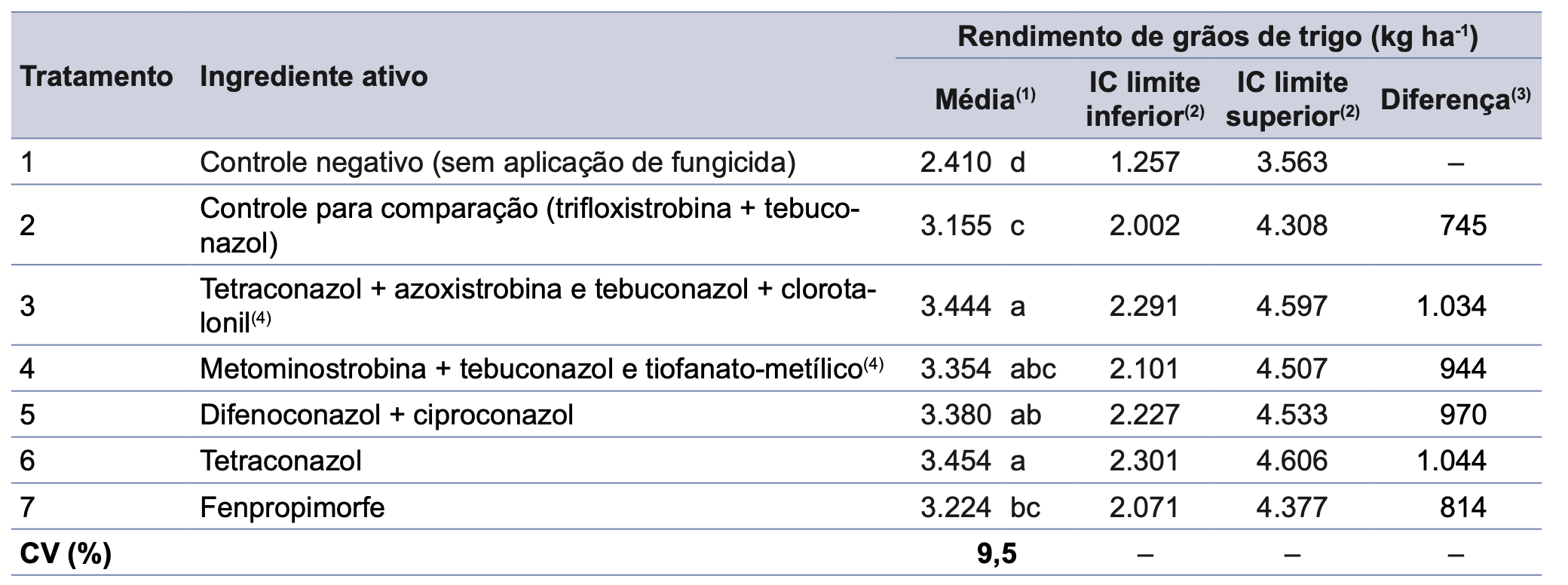Click the difference value 1.044
1568x585 pixels.
tap(1451, 461)
